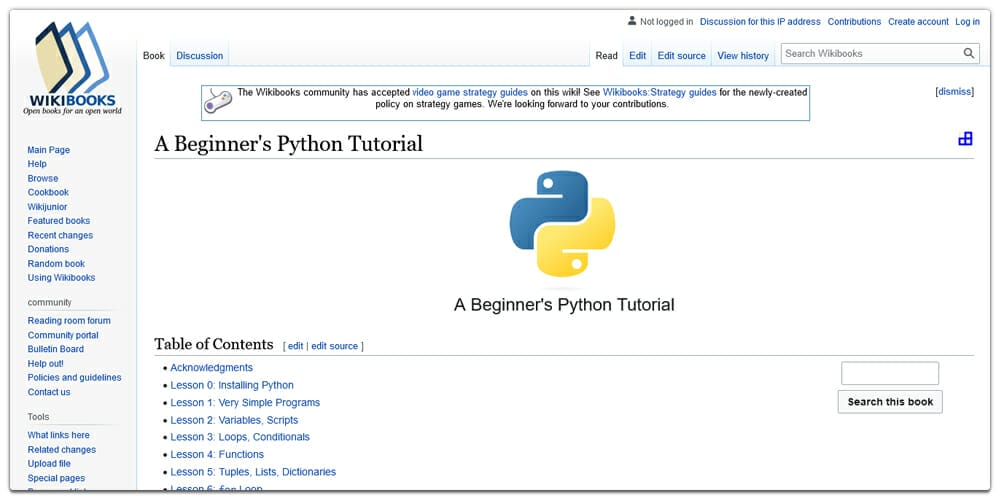This screenshot has height=500, width=1000.
Task: Click the game controller icon in notice
Action: point(217,101)
